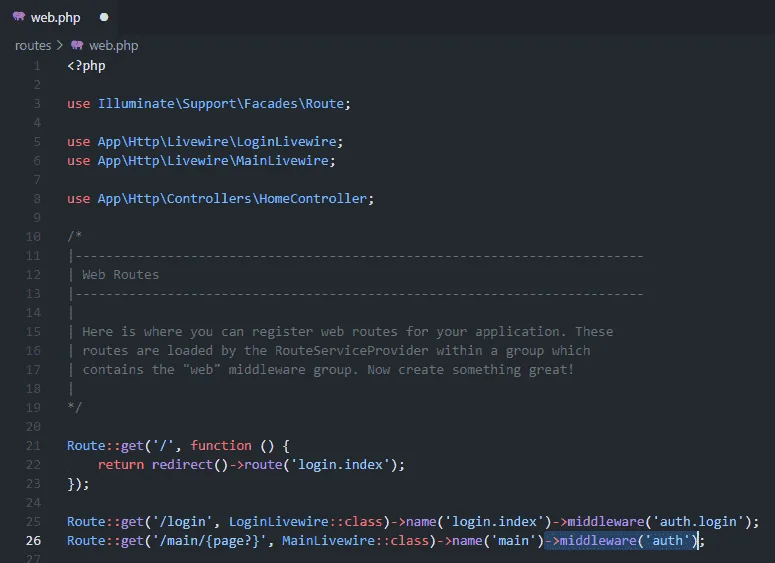
Task: Click the 'function' keyword on line 21
Action: pyautogui.click(x=221, y=446)
